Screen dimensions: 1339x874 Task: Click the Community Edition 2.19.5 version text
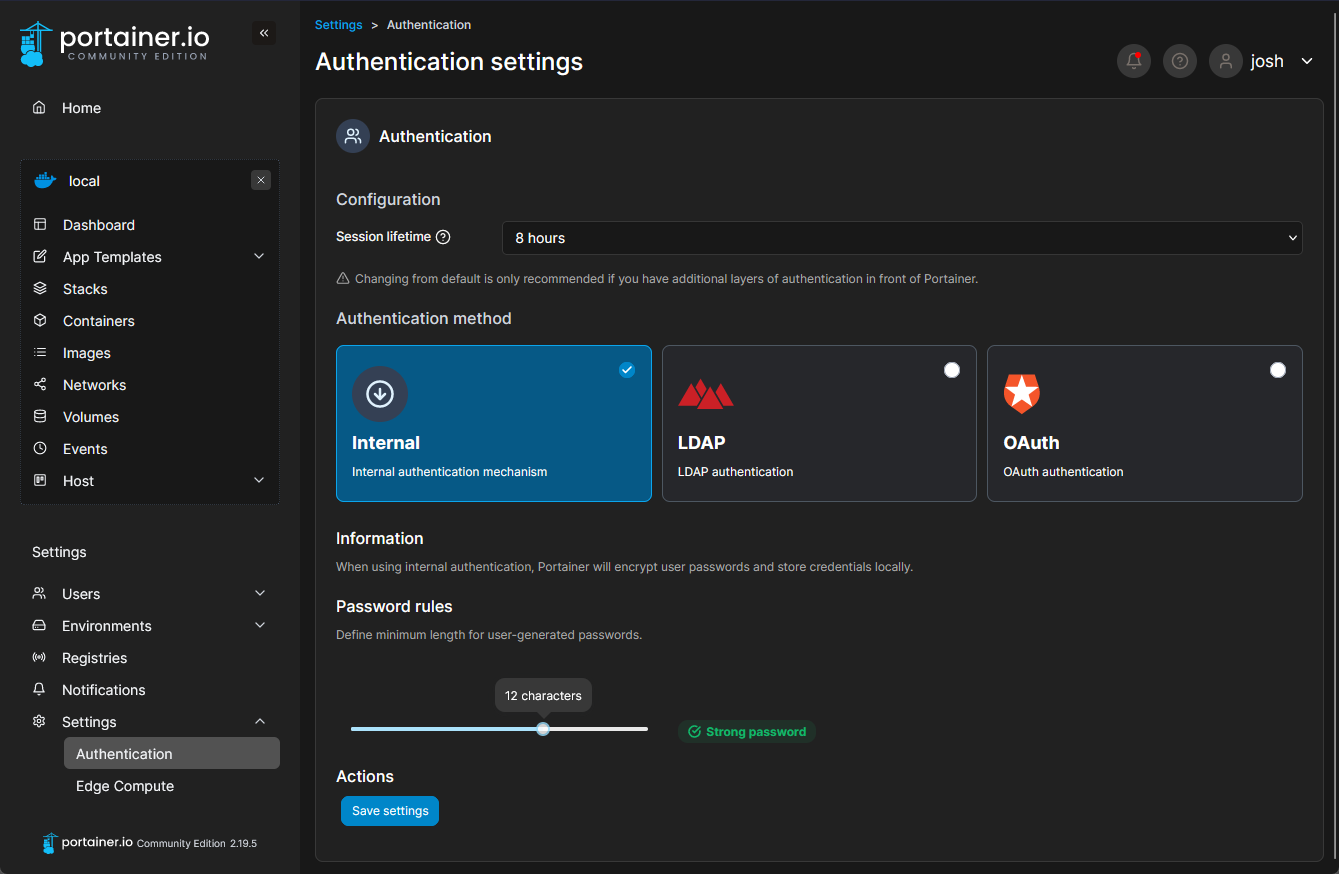tap(197, 844)
